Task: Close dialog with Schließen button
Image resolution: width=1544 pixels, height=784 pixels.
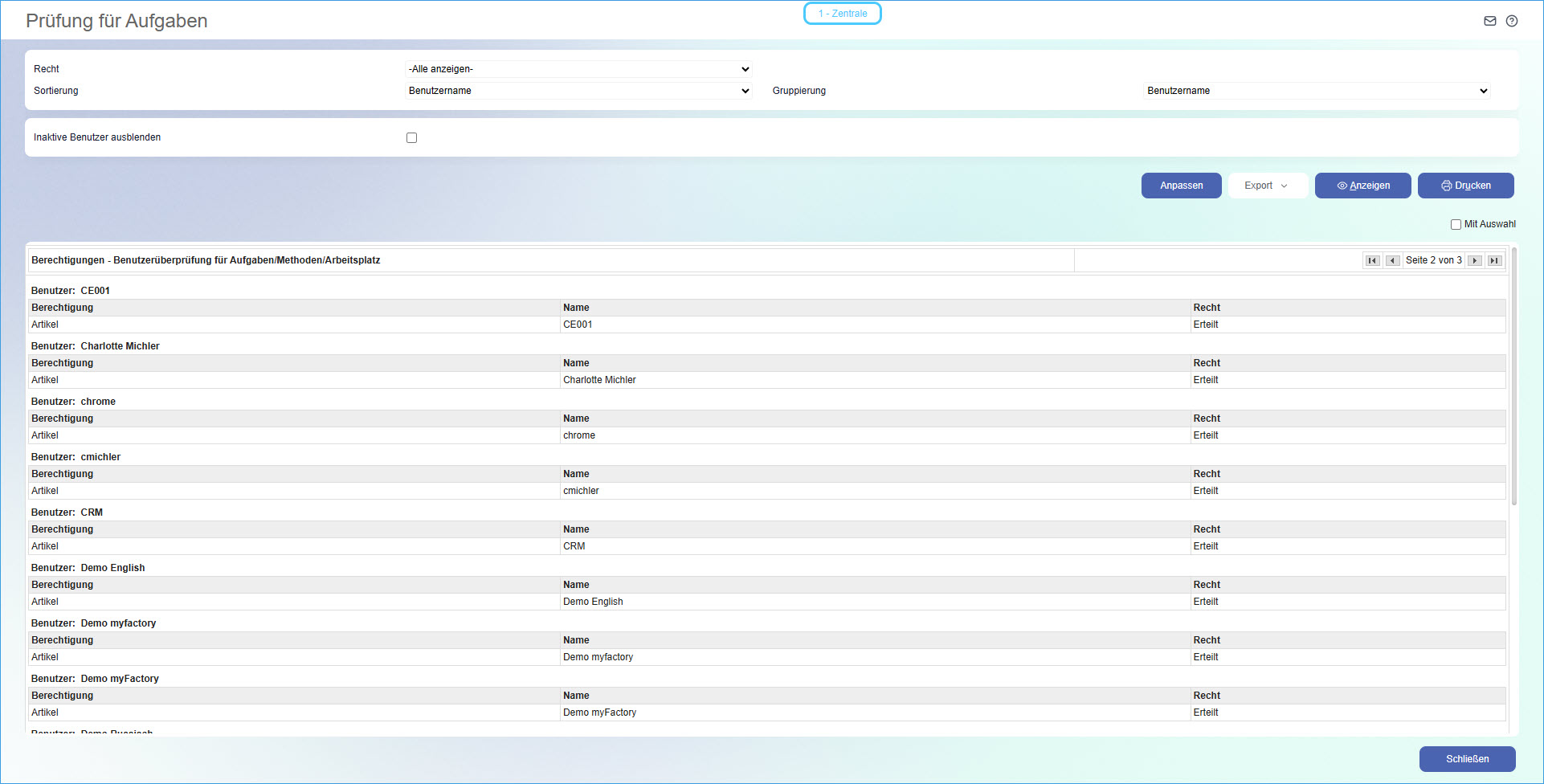Action: 1467,759
